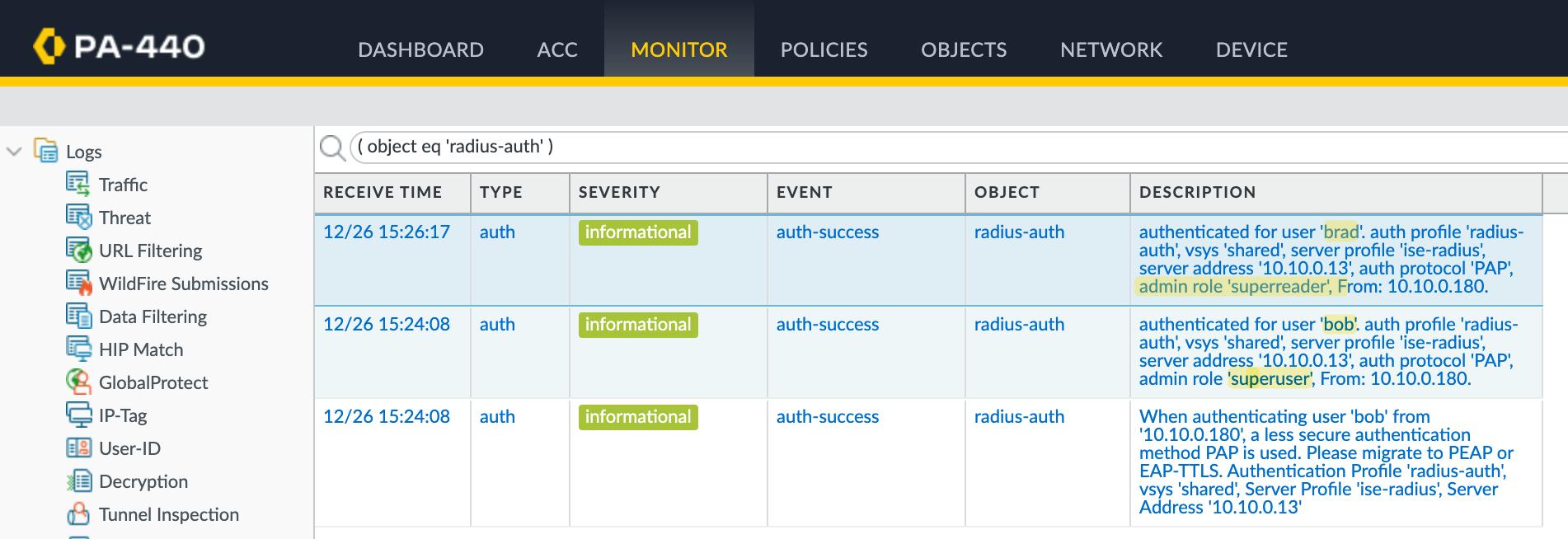The width and height of the screenshot is (1568, 539).
Task: Click the WildFire Submissions icon
Action: [x=78, y=282]
